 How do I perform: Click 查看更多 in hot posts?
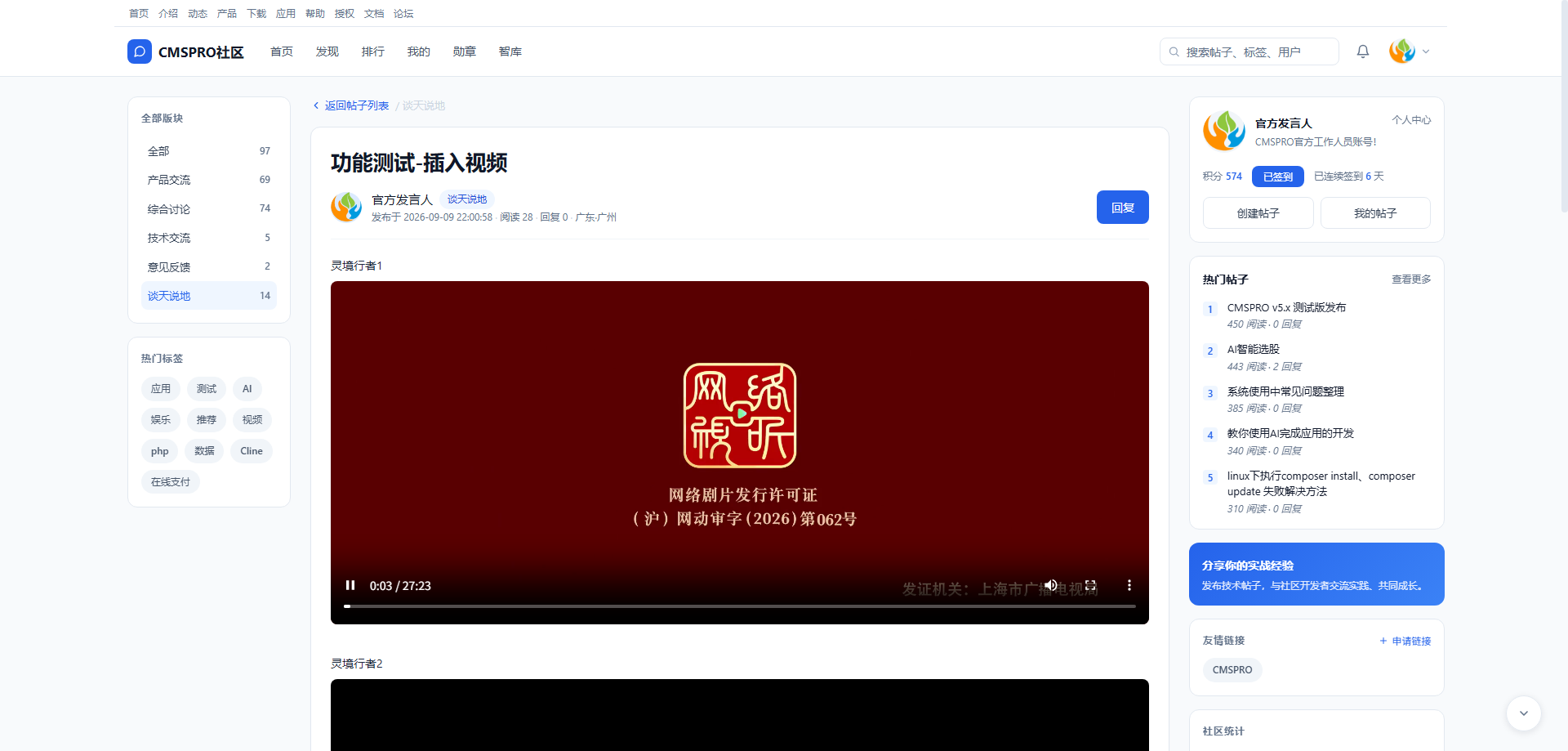click(x=1411, y=279)
